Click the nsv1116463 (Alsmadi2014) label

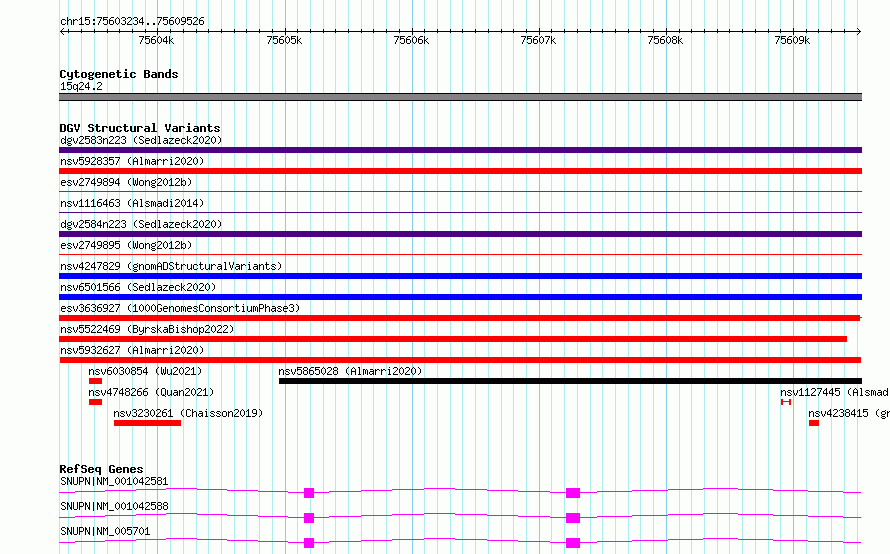click(132, 203)
